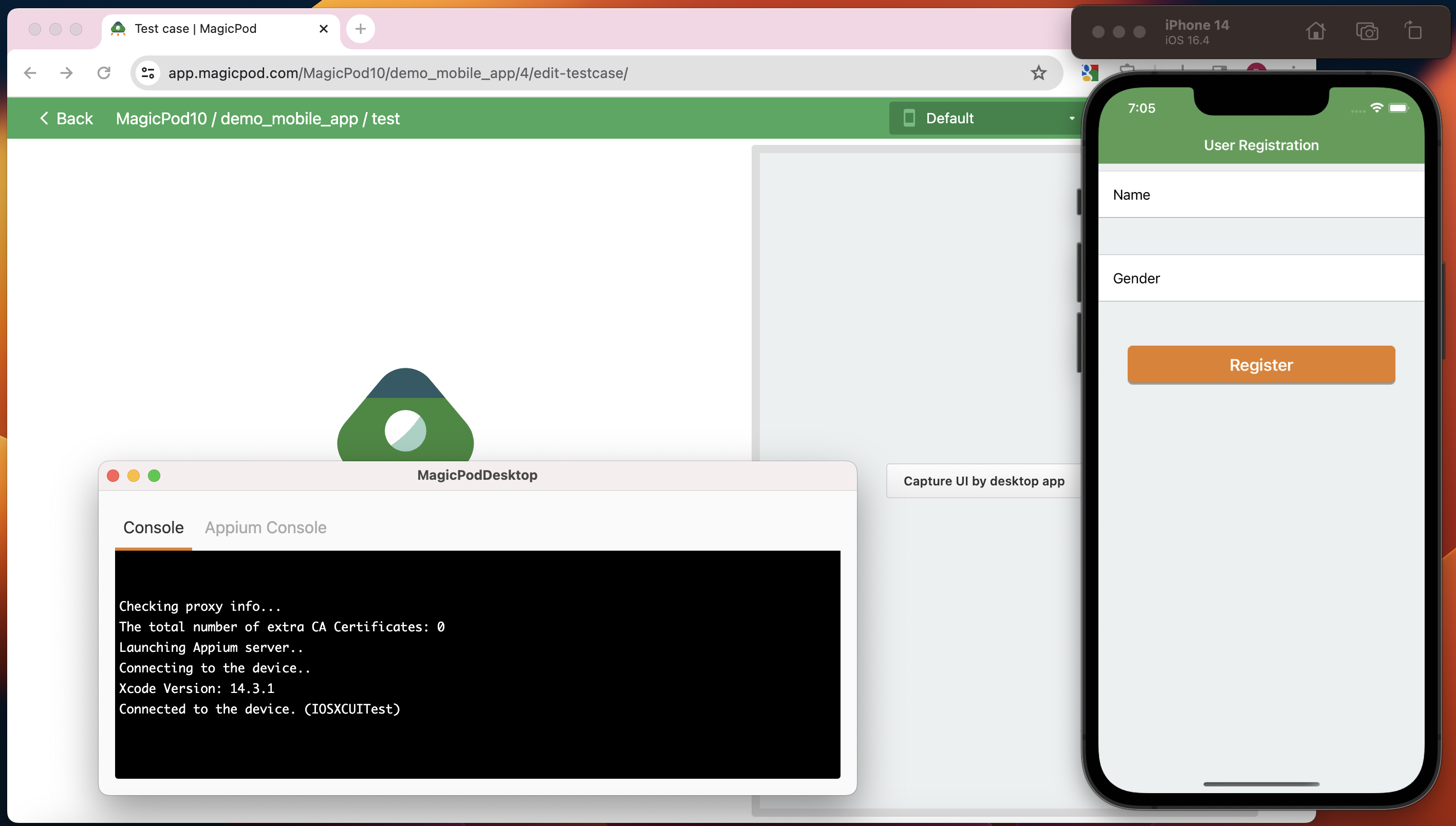Reload the MagicPod page
The height and width of the screenshot is (826, 1456).
104,72
